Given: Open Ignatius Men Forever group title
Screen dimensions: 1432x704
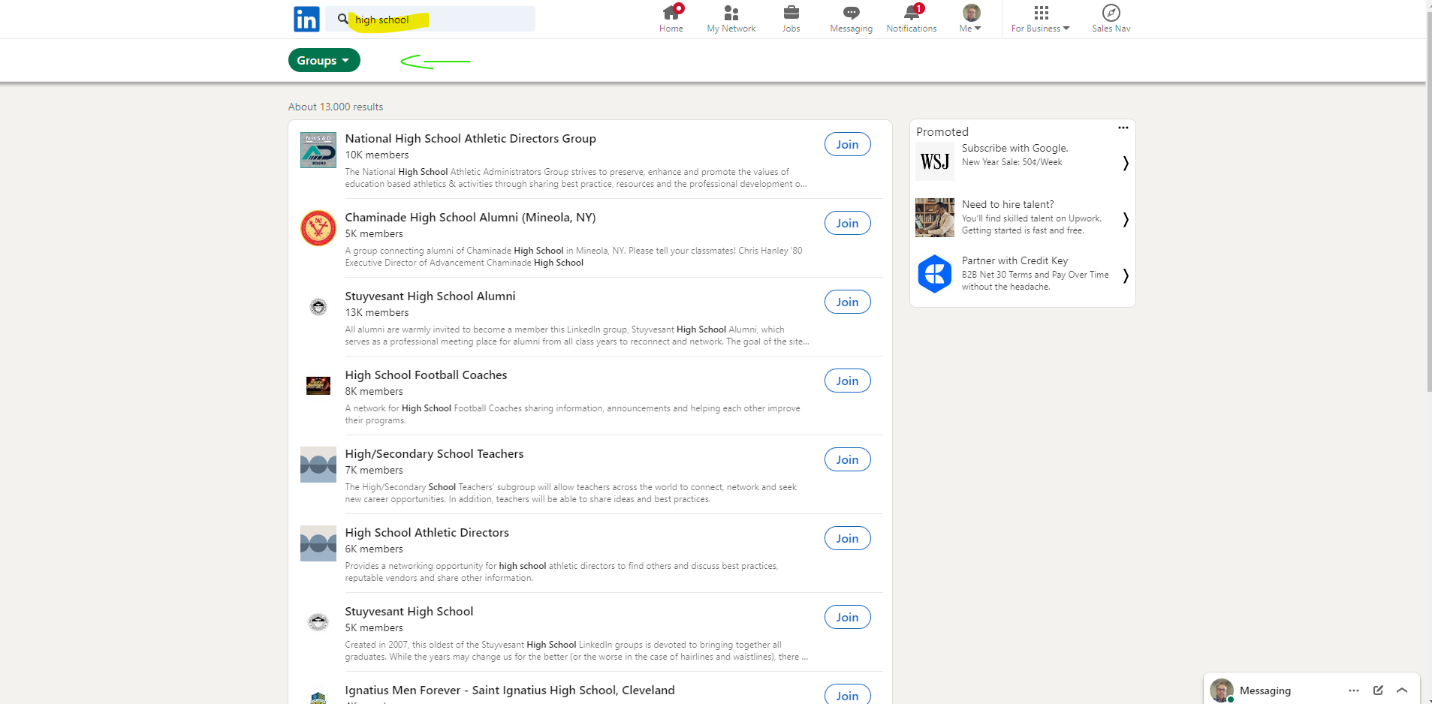Looking at the screenshot, I should [510, 690].
